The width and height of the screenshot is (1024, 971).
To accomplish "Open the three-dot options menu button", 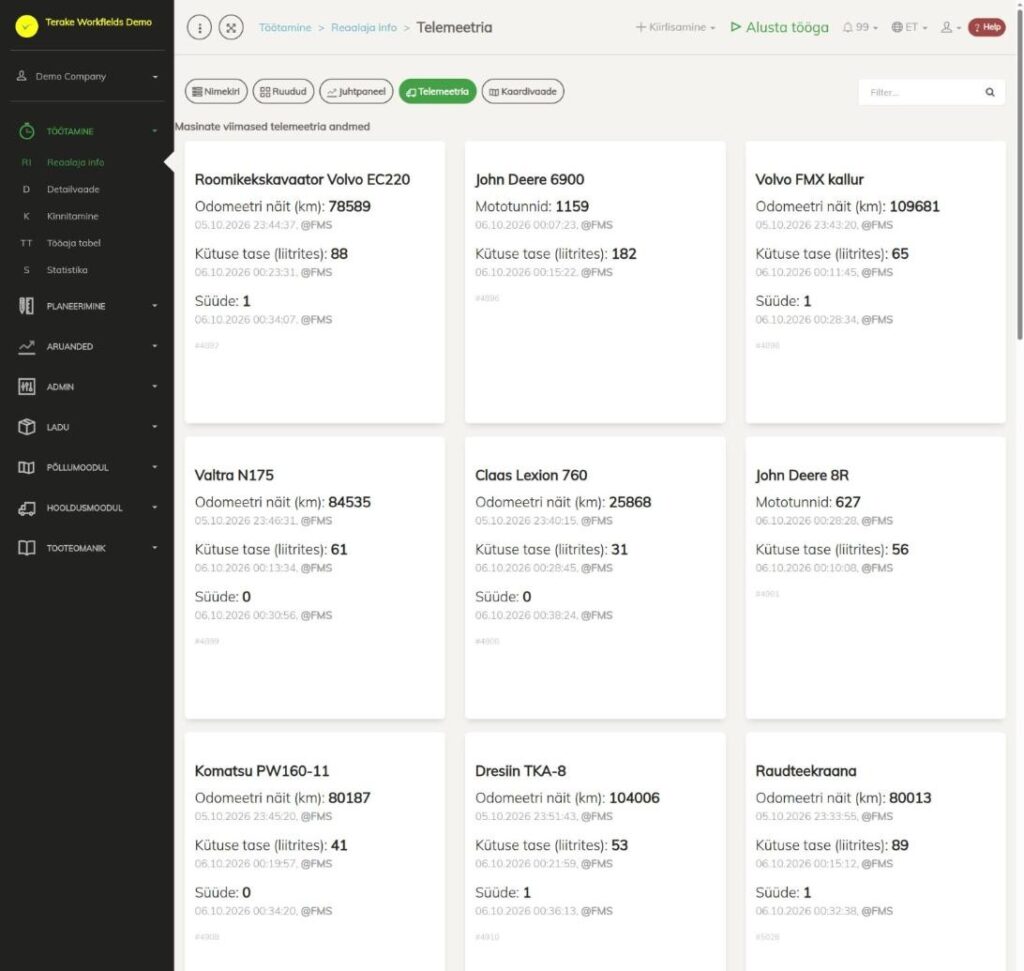I will click(199, 27).
